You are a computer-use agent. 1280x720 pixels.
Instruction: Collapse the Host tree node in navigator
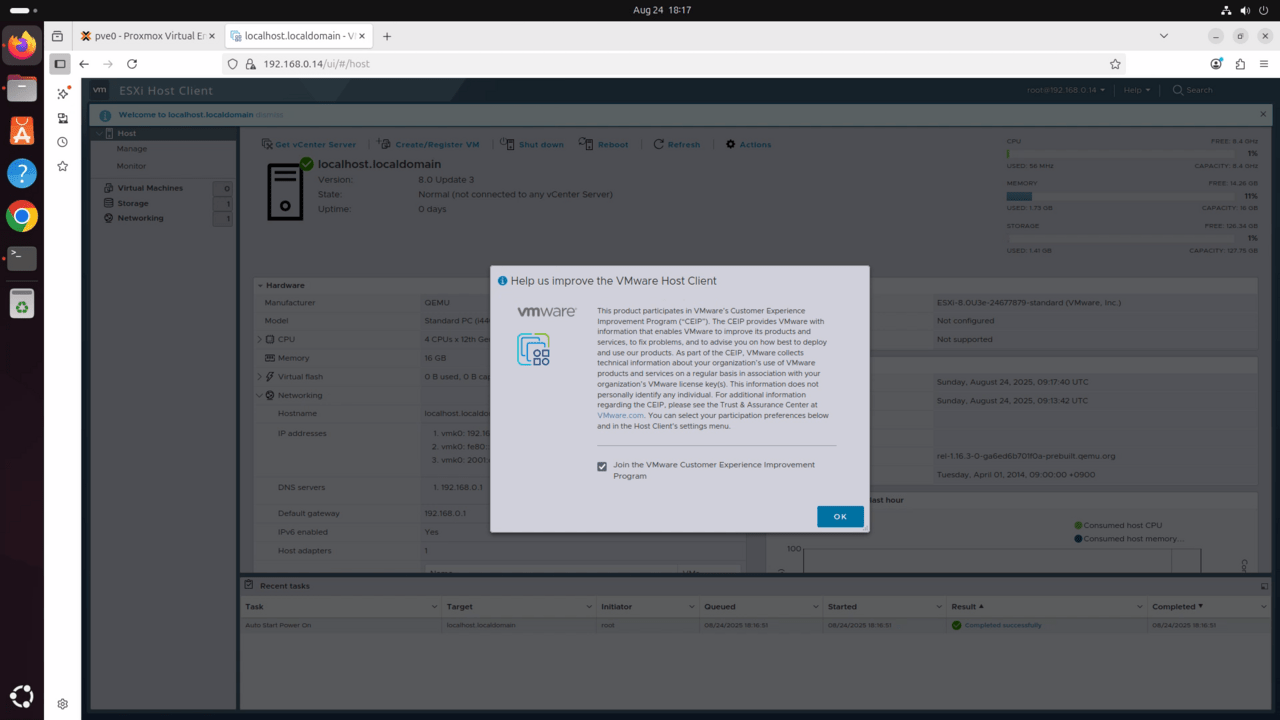[x=98, y=133]
